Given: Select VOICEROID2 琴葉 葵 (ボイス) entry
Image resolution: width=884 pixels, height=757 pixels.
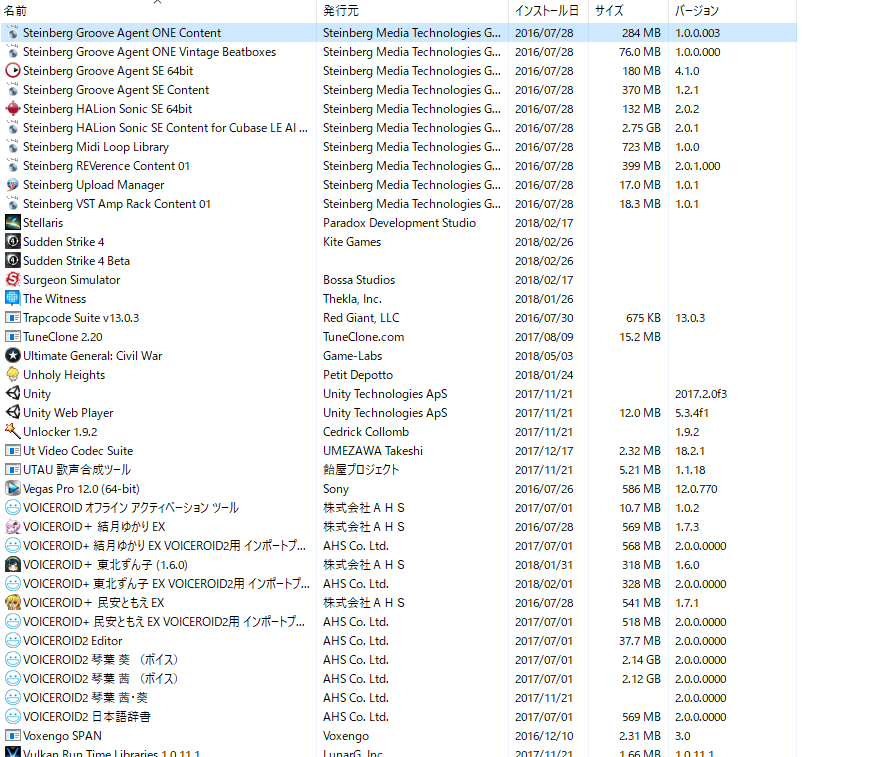Looking at the screenshot, I should tap(100, 660).
